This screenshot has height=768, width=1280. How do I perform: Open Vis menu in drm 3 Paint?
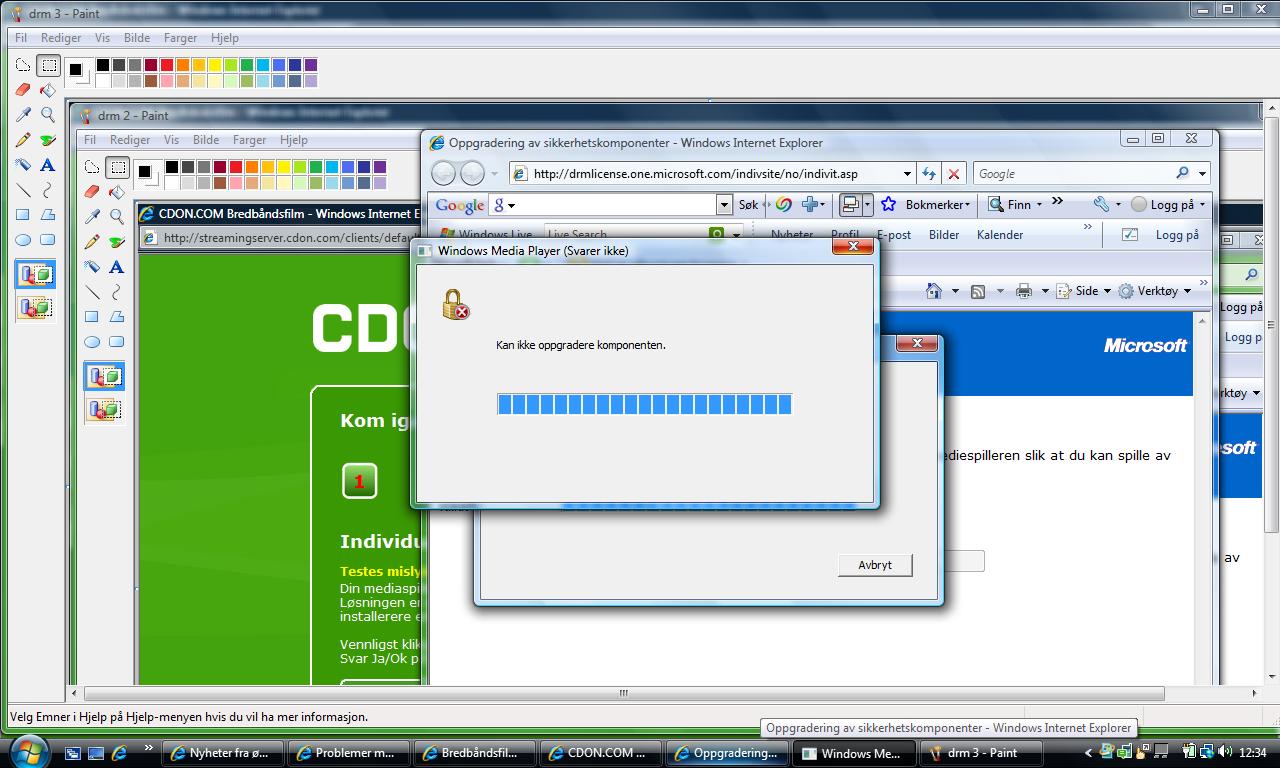103,38
